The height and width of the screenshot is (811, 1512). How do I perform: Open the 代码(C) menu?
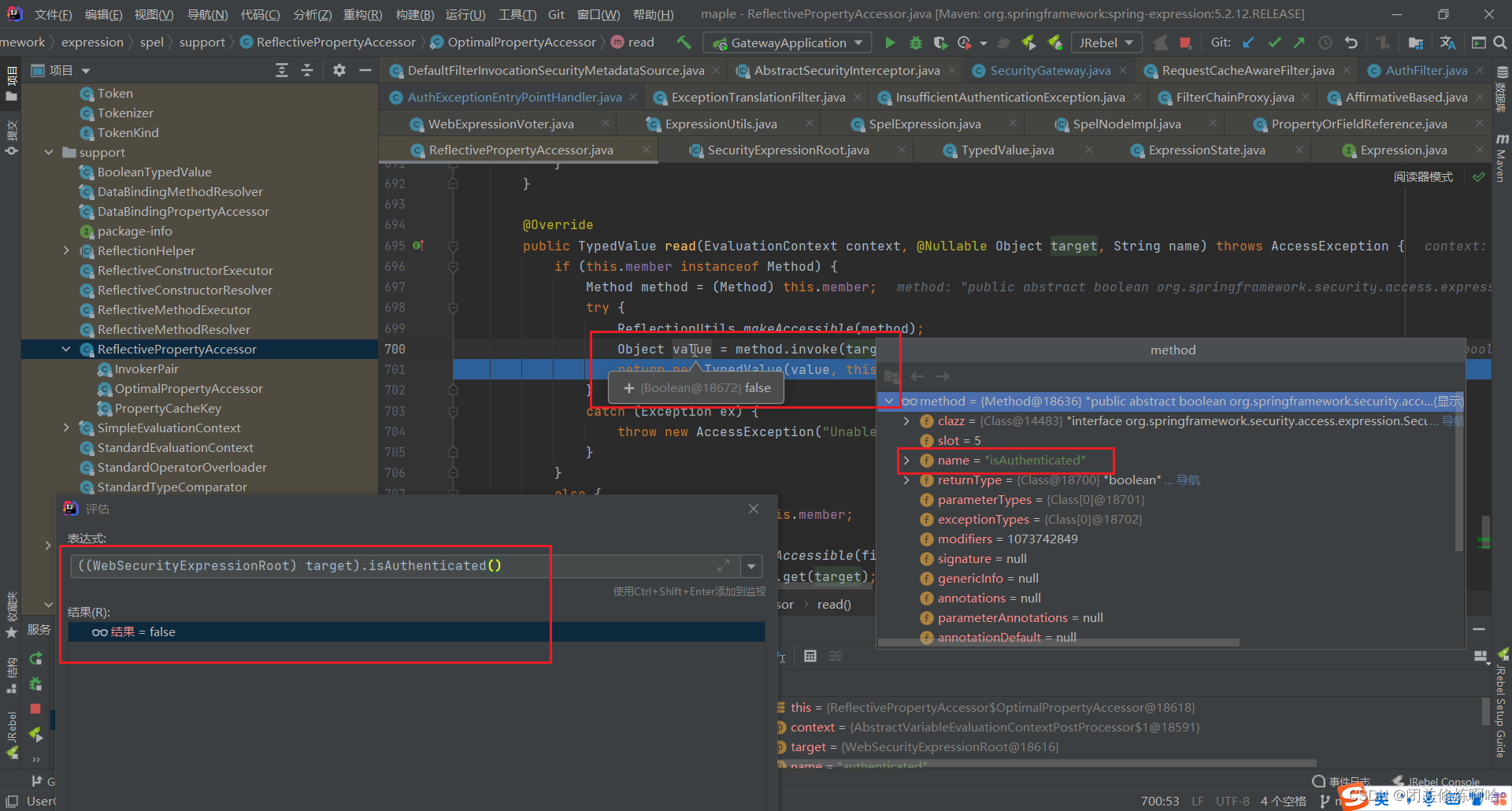pyautogui.click(x=260, y=14)
